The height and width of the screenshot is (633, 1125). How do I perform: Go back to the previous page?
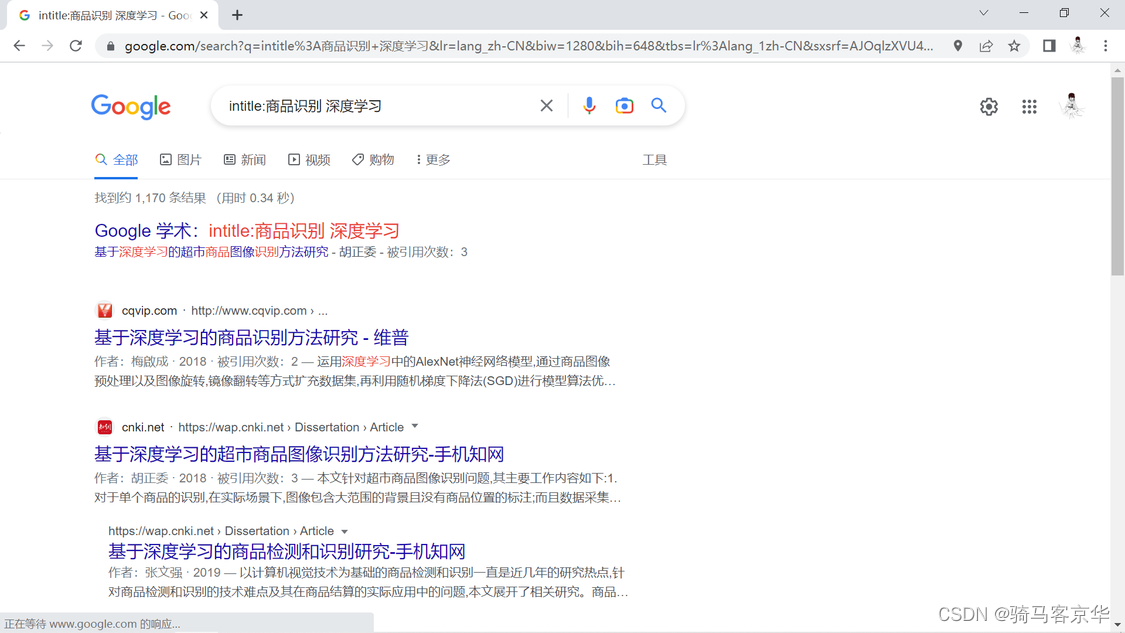(19, 46)
